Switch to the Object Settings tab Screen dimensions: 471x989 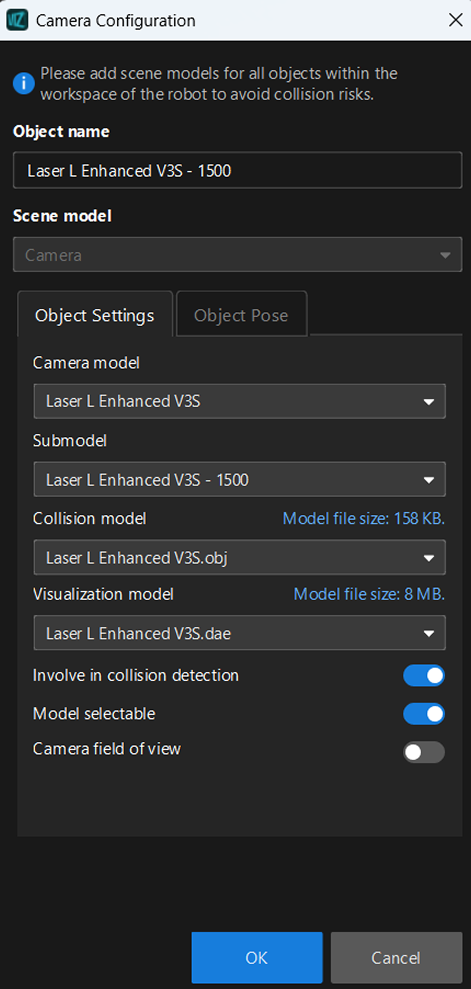pyautogui.click(x=95, y=315)
